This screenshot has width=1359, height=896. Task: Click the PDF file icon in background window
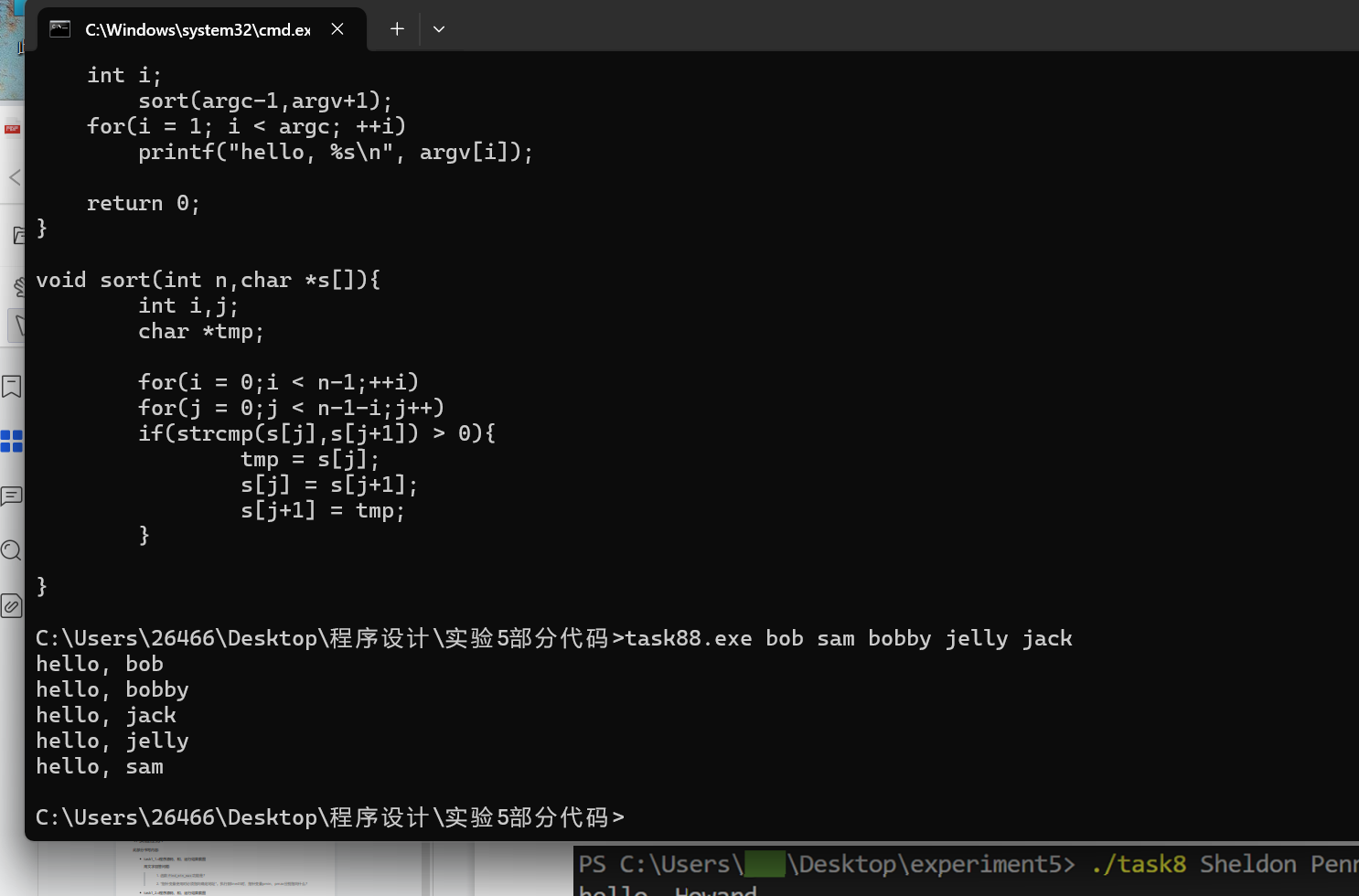(12, 129)
